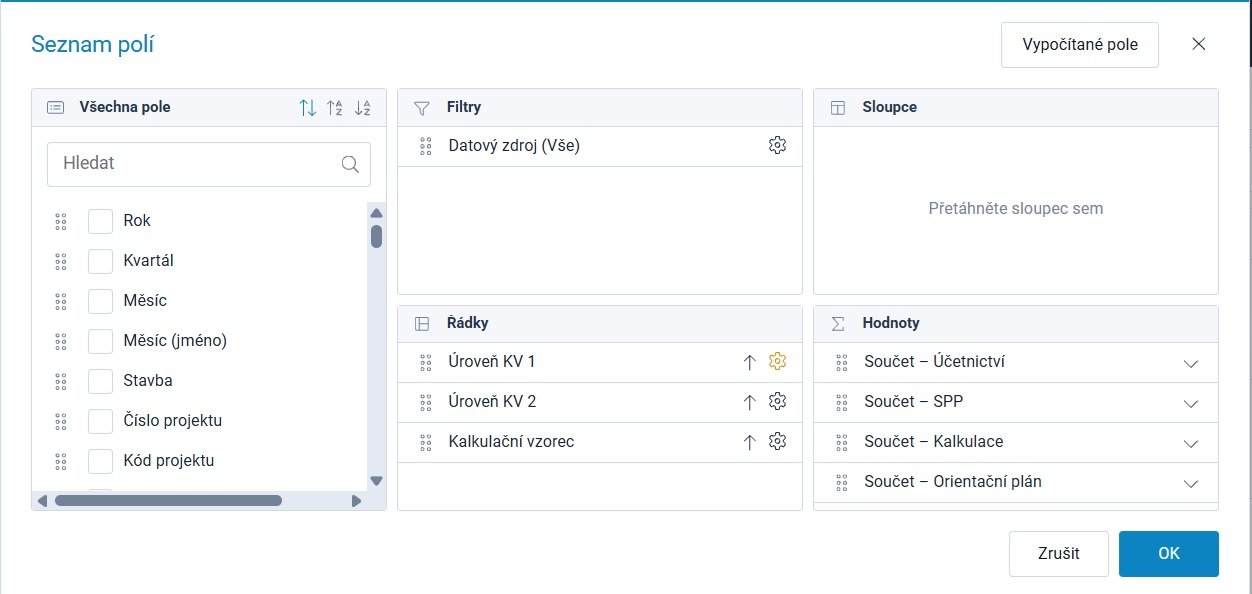Expand options for Součet – Účetnictví
This screenshot has width=1252, height=594.
click(x=1190, y=363)
